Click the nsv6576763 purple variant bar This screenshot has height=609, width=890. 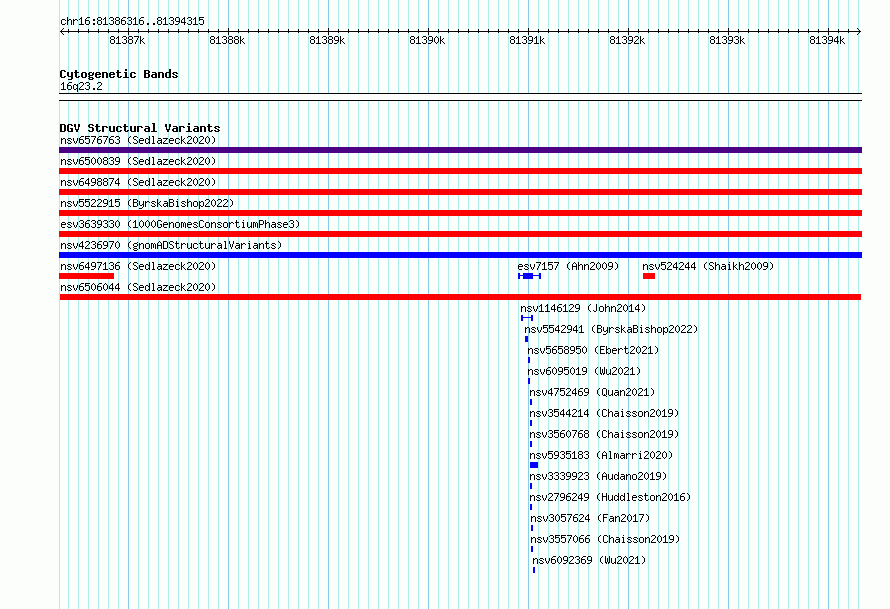tap(460, 150)
